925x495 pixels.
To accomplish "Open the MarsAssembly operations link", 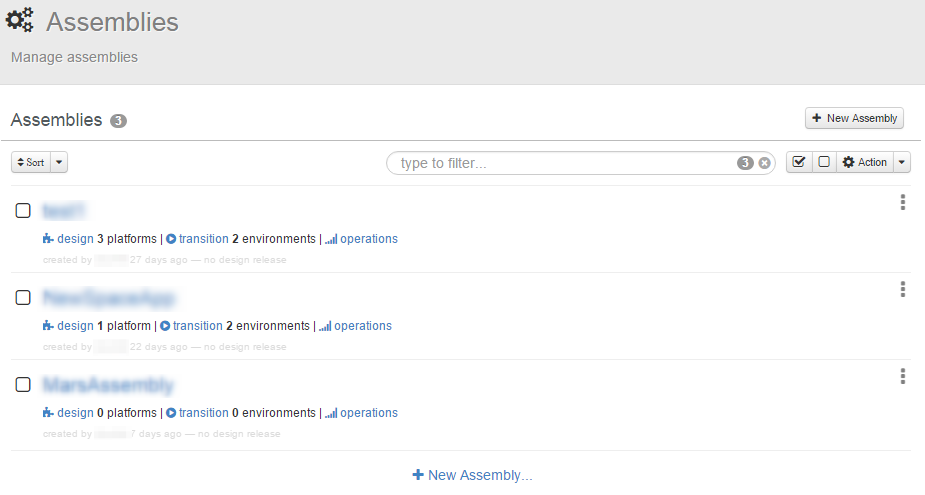I will point(368,413).
